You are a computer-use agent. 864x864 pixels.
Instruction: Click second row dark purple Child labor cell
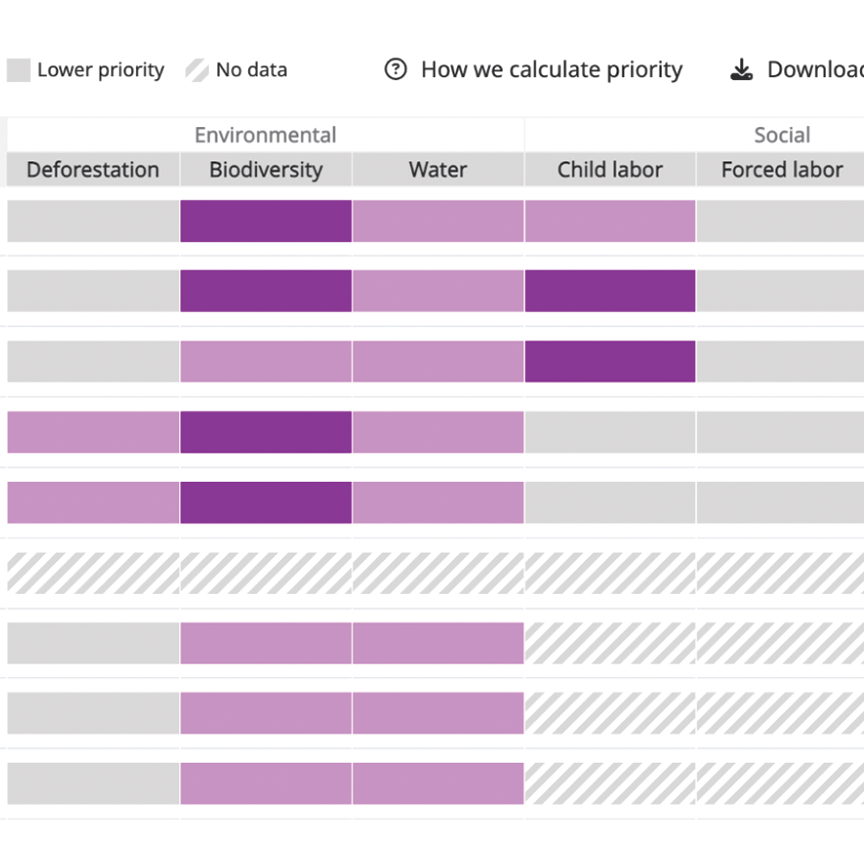[x=610, y=291]
